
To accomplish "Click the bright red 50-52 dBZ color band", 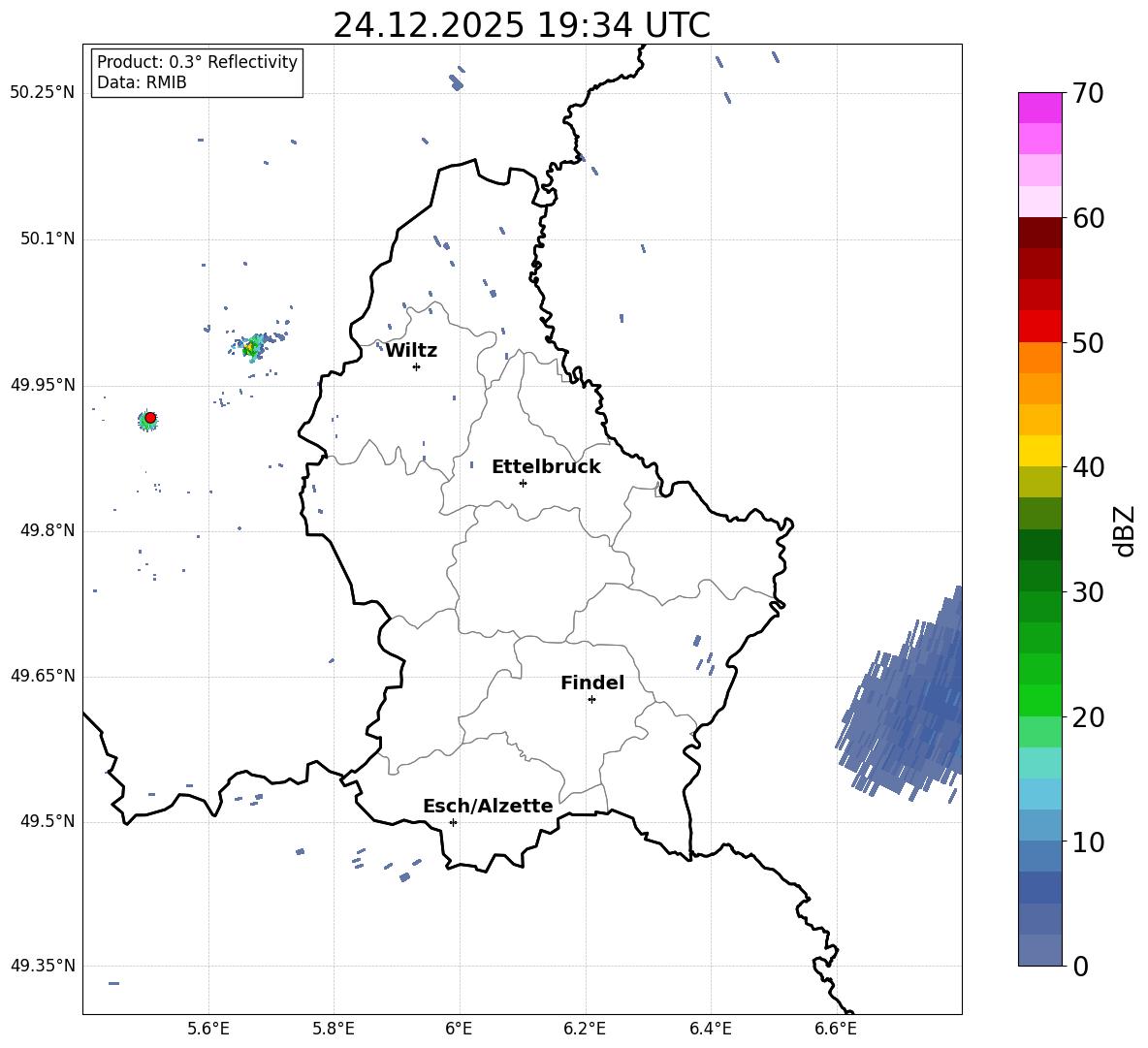I will [x=1039, y=327].
